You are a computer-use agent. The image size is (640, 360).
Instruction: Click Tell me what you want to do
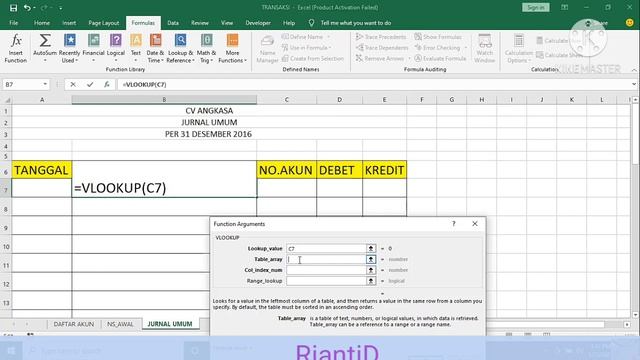[x=356, y=23]
